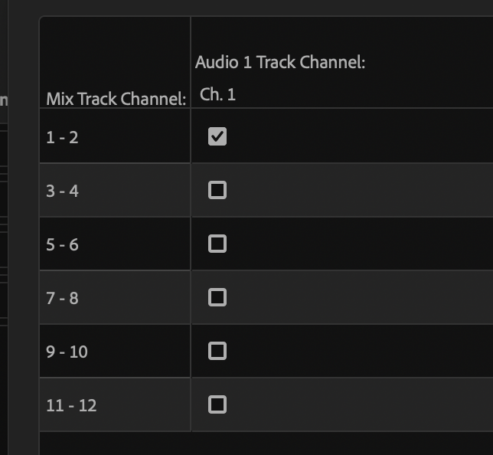The width and height of the screenshot is (493, 455).
Task: Click the Audio 1 Track Channel header
Action: [x=280, y=62]
